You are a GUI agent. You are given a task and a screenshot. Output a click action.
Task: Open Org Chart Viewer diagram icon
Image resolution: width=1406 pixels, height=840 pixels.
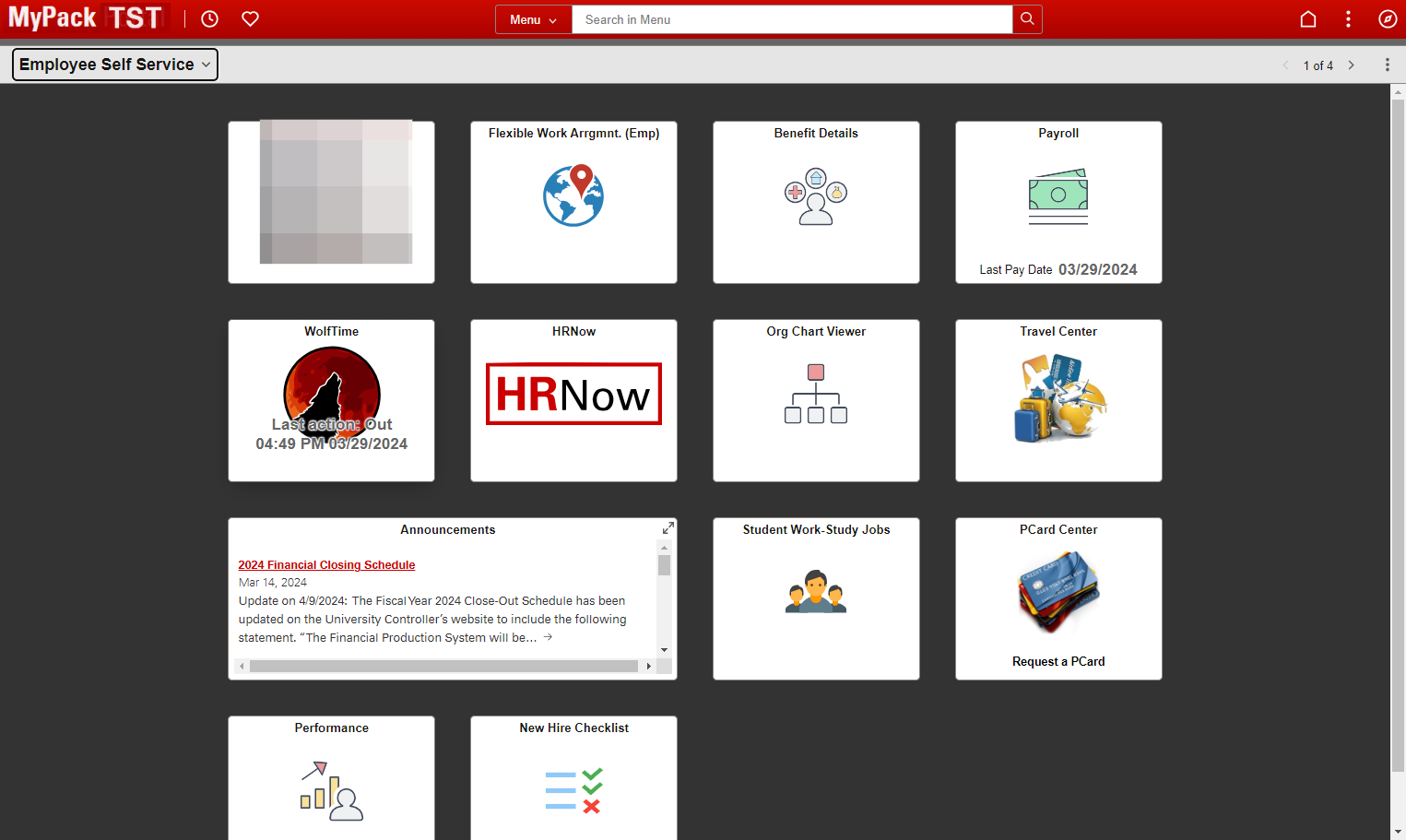coord(816,394)
